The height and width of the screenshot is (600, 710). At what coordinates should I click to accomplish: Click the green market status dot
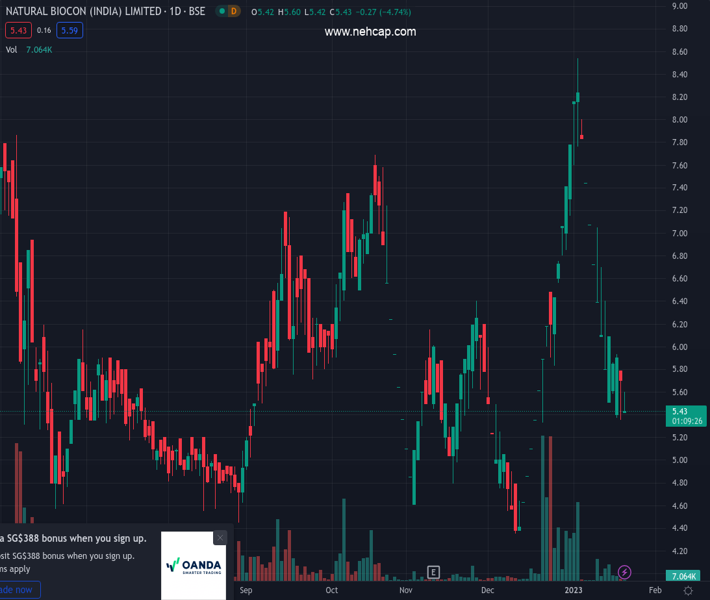[219, 11]
